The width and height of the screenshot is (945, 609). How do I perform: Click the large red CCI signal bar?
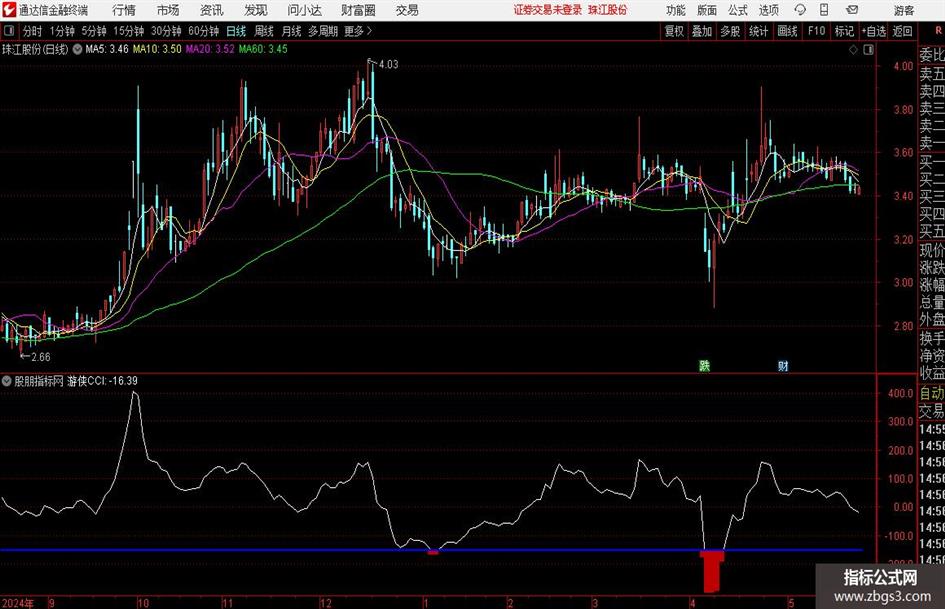coord(712,571)
